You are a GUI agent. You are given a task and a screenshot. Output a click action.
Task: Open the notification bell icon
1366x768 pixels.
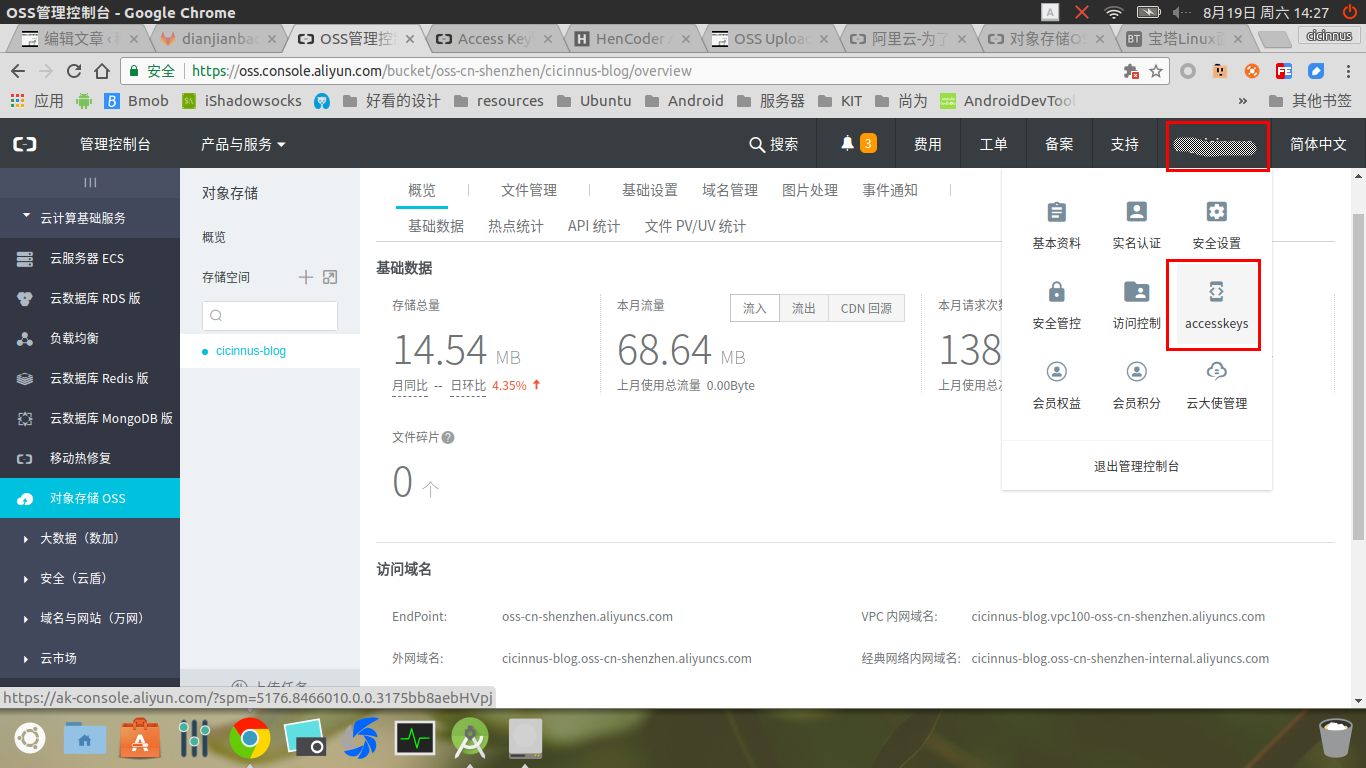click(x=848, y=144)
